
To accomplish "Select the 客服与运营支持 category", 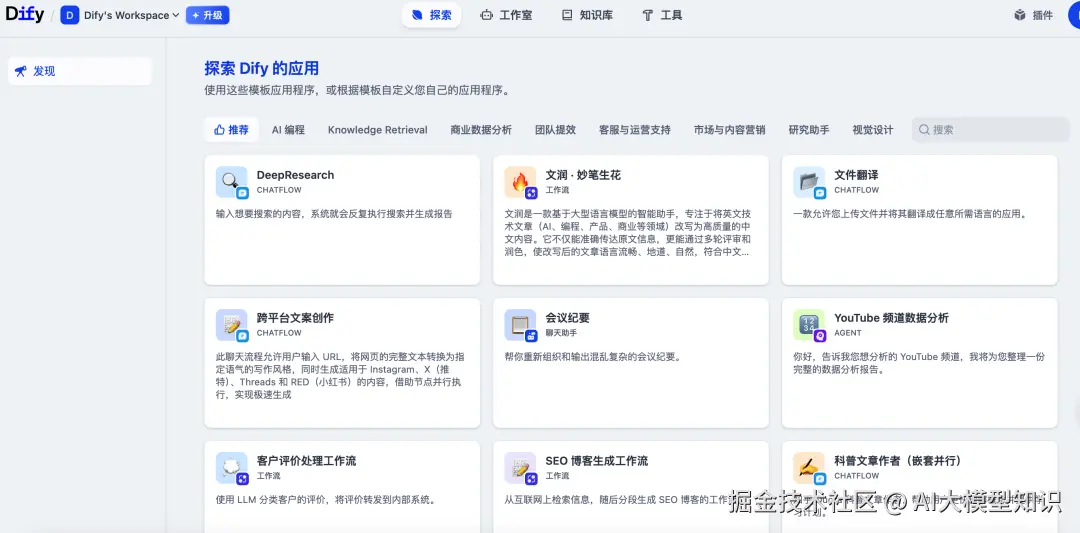I will pos(634,129).
